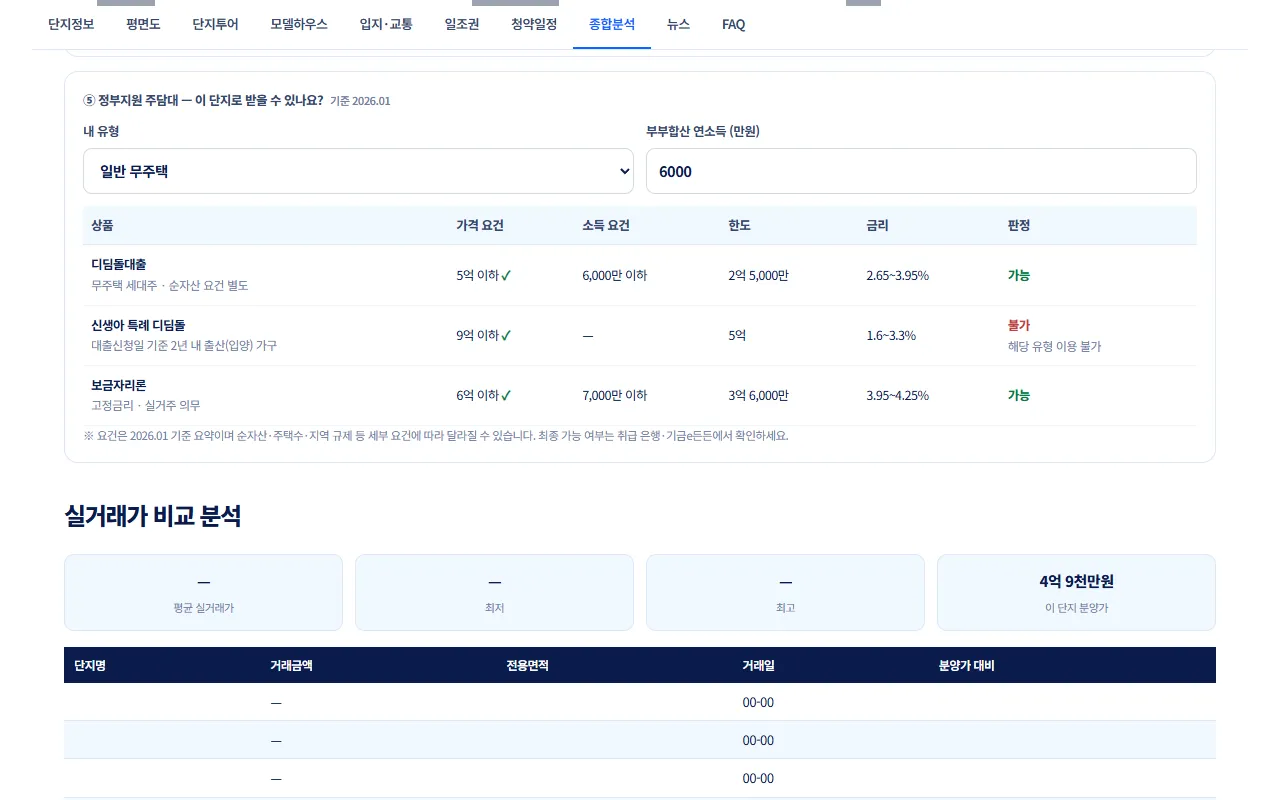Select the 모델하우스 tab
The width and height of the screenshot is (1280, 800).
point(299,24)
